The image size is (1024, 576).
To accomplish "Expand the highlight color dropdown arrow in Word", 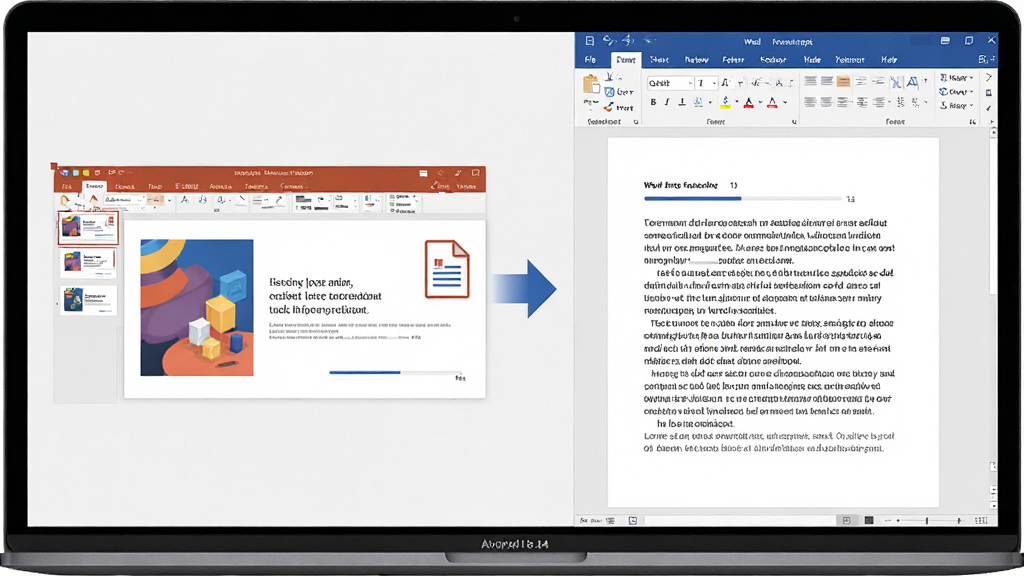I will (737, 103).
